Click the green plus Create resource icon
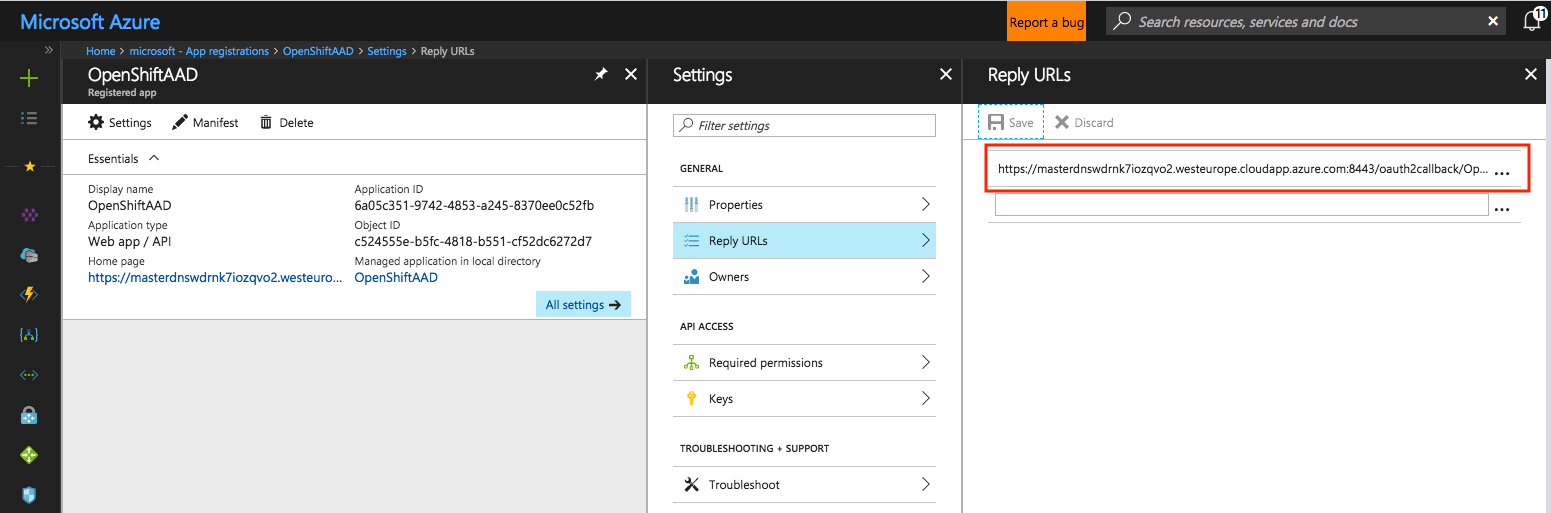Viewport: 1551px width, 513px height. pos(29,79)
